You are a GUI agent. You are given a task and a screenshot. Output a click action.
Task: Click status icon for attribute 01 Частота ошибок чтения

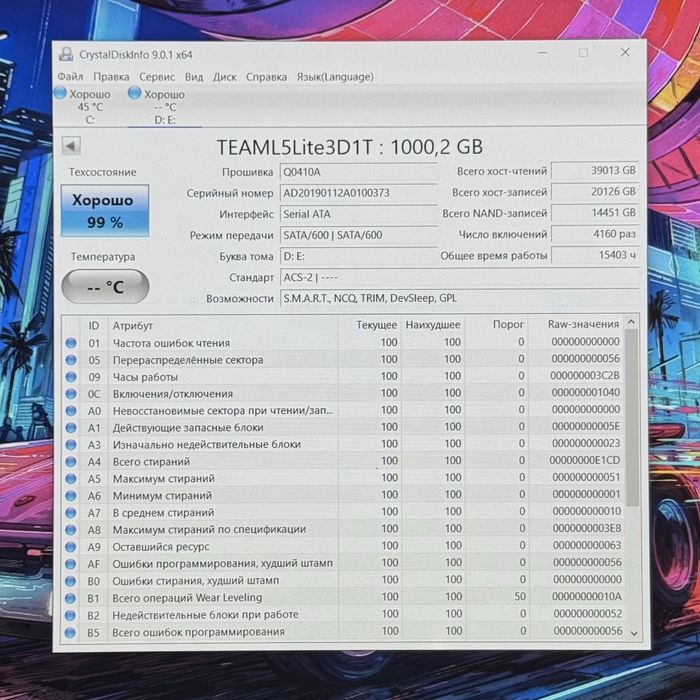(71, 343)
